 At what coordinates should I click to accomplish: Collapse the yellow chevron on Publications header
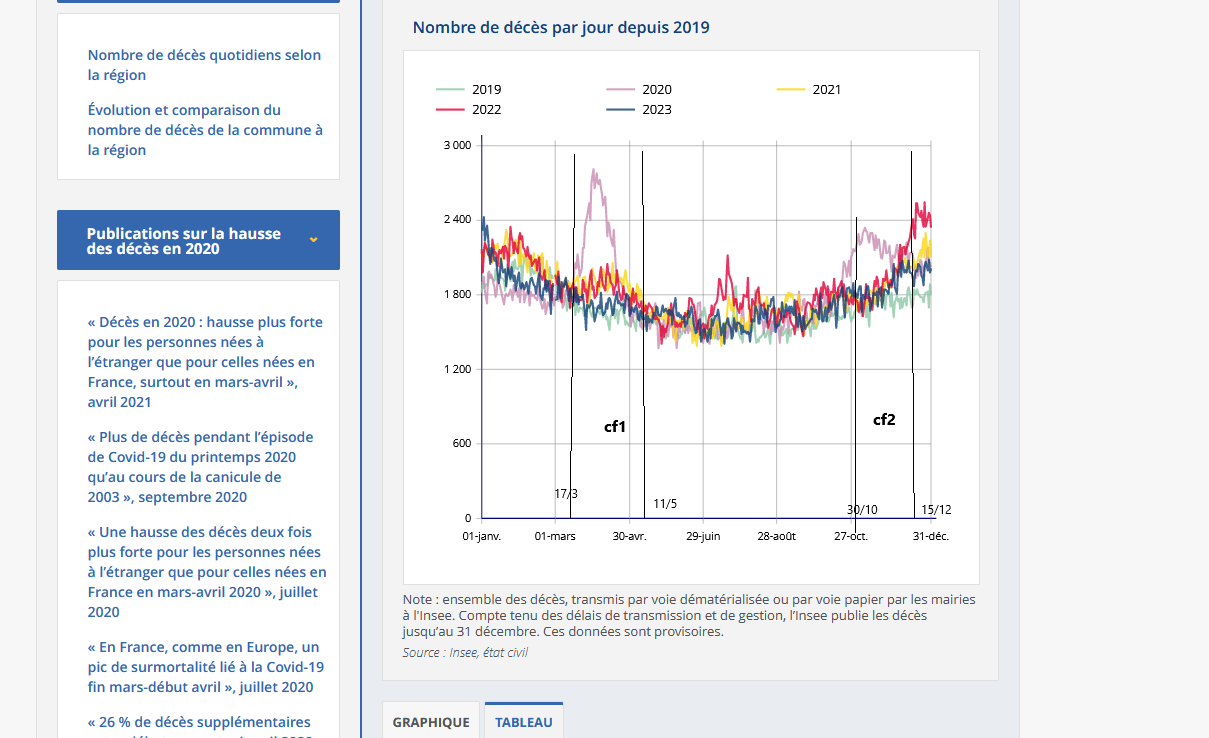[314, 240]
